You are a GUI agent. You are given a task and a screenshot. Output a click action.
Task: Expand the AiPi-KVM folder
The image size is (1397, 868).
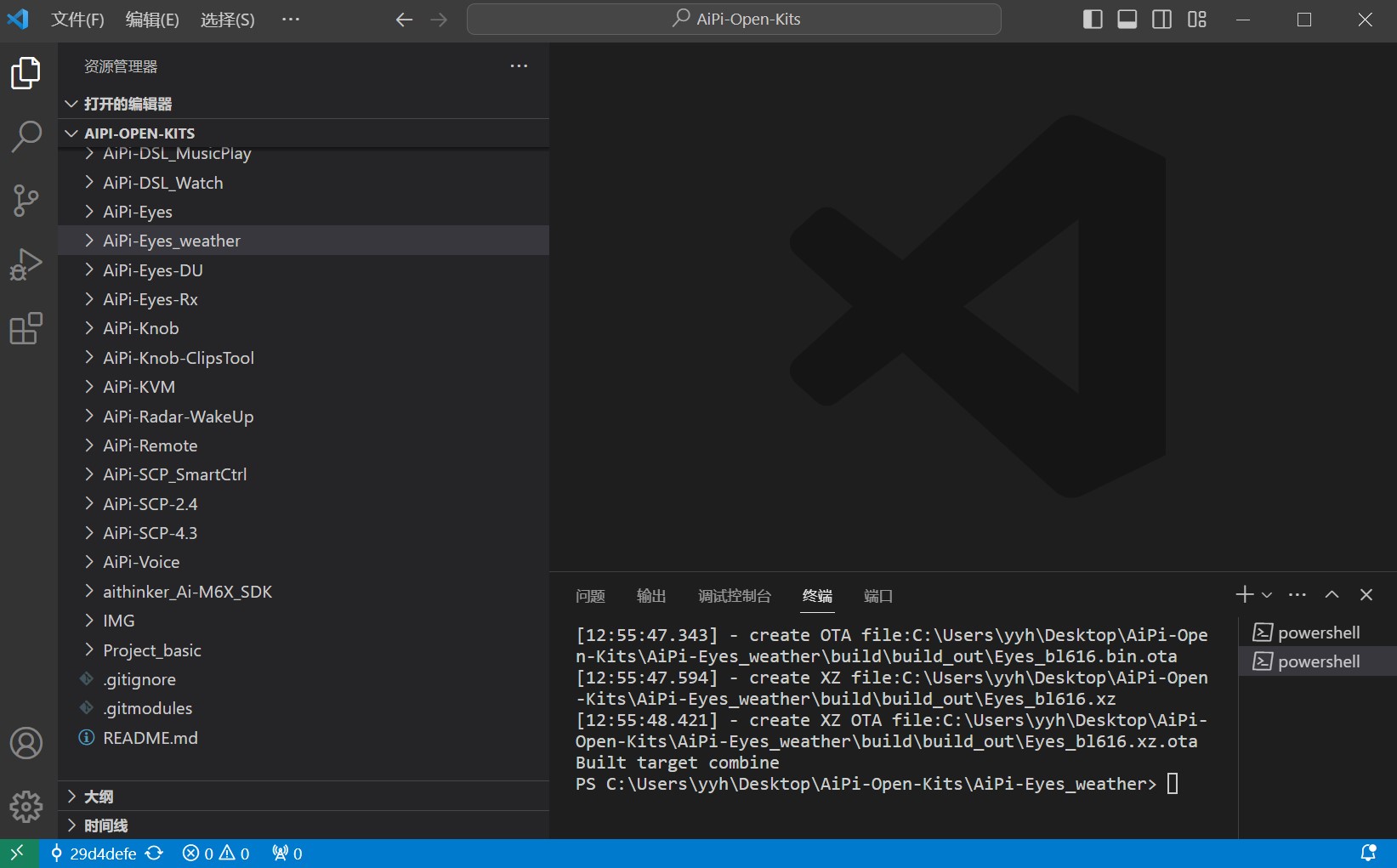(x=304, y=387)
